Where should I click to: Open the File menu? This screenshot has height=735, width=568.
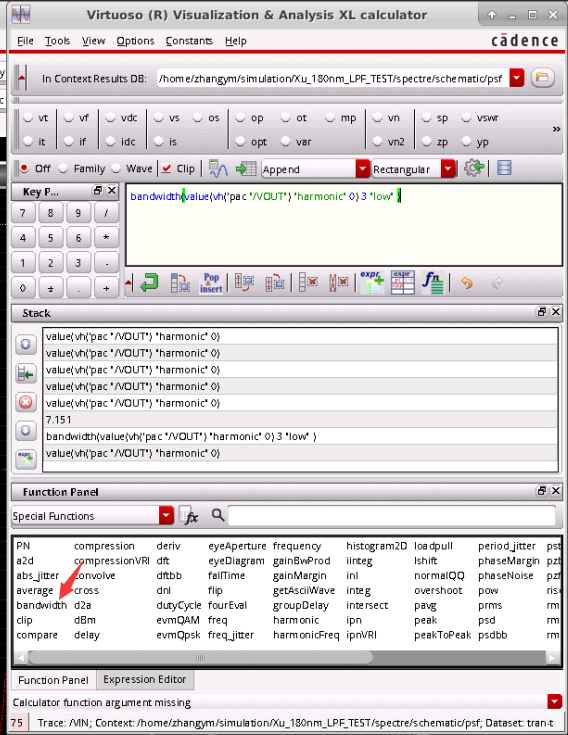click(x=25, y=41)
